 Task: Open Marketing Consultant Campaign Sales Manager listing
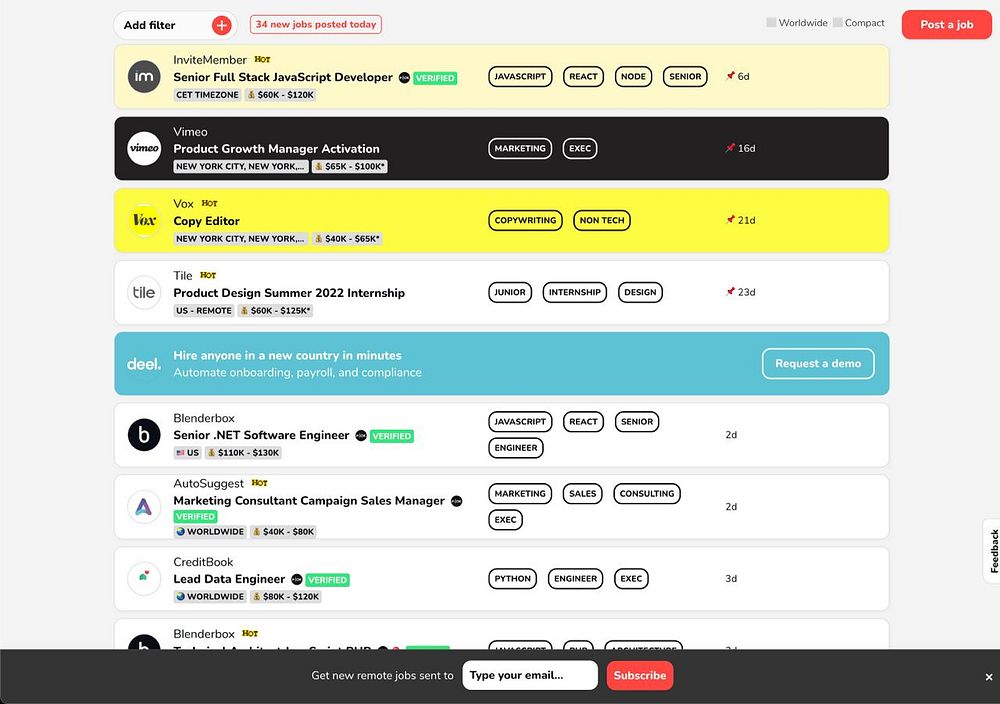point(309,501)
